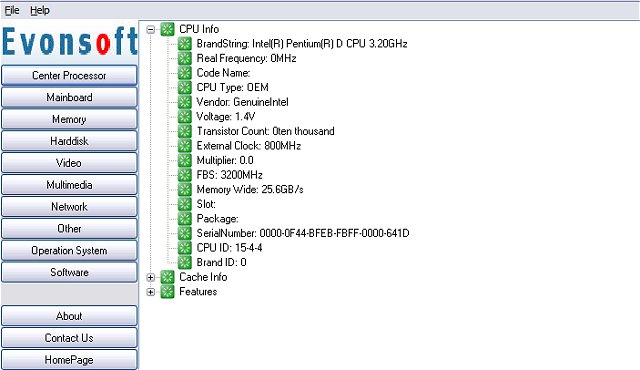Click the green icon beside Cache Info
This screenshot has width=640, height=370.
tap(167, 277)
